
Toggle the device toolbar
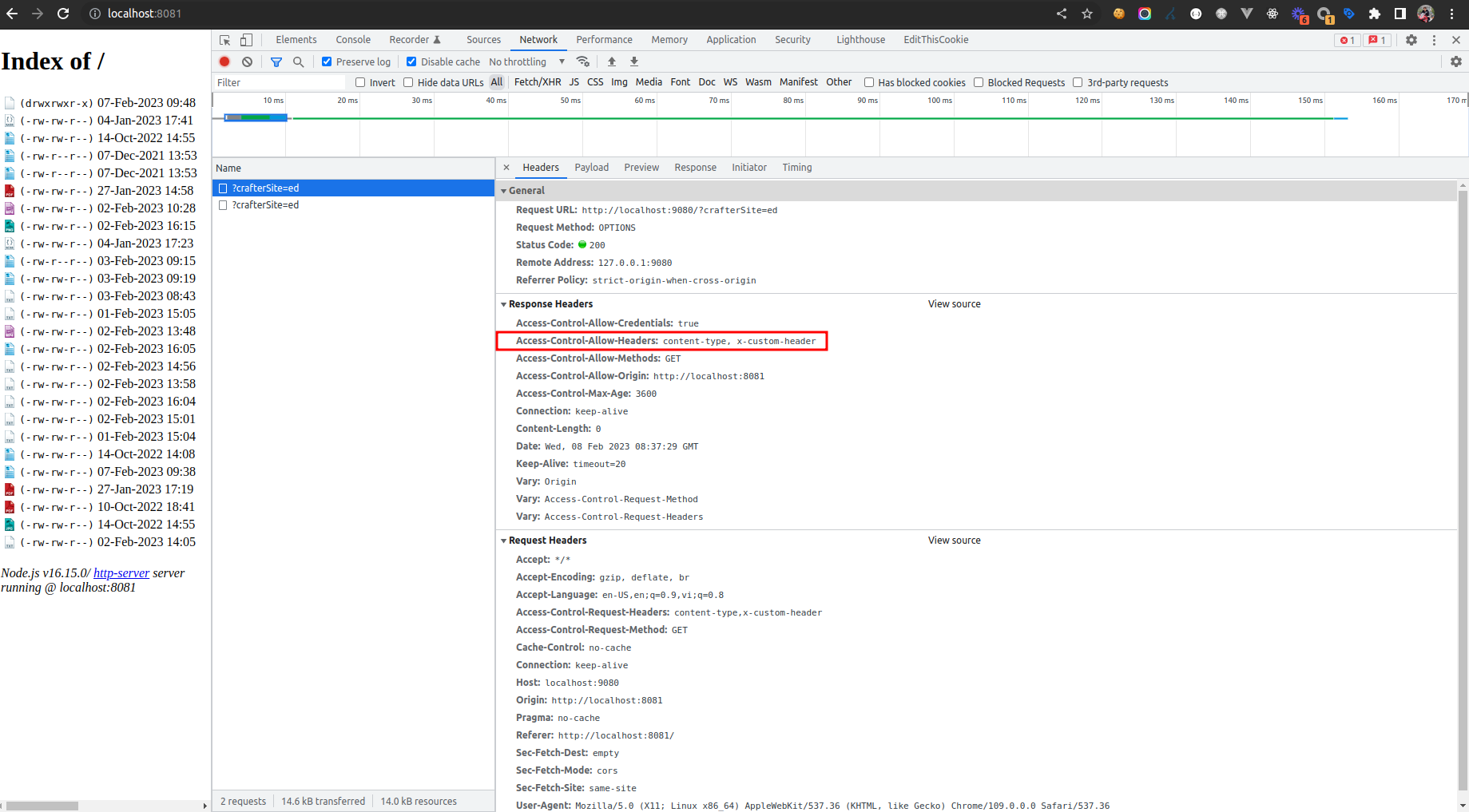[x=246, y=39]
